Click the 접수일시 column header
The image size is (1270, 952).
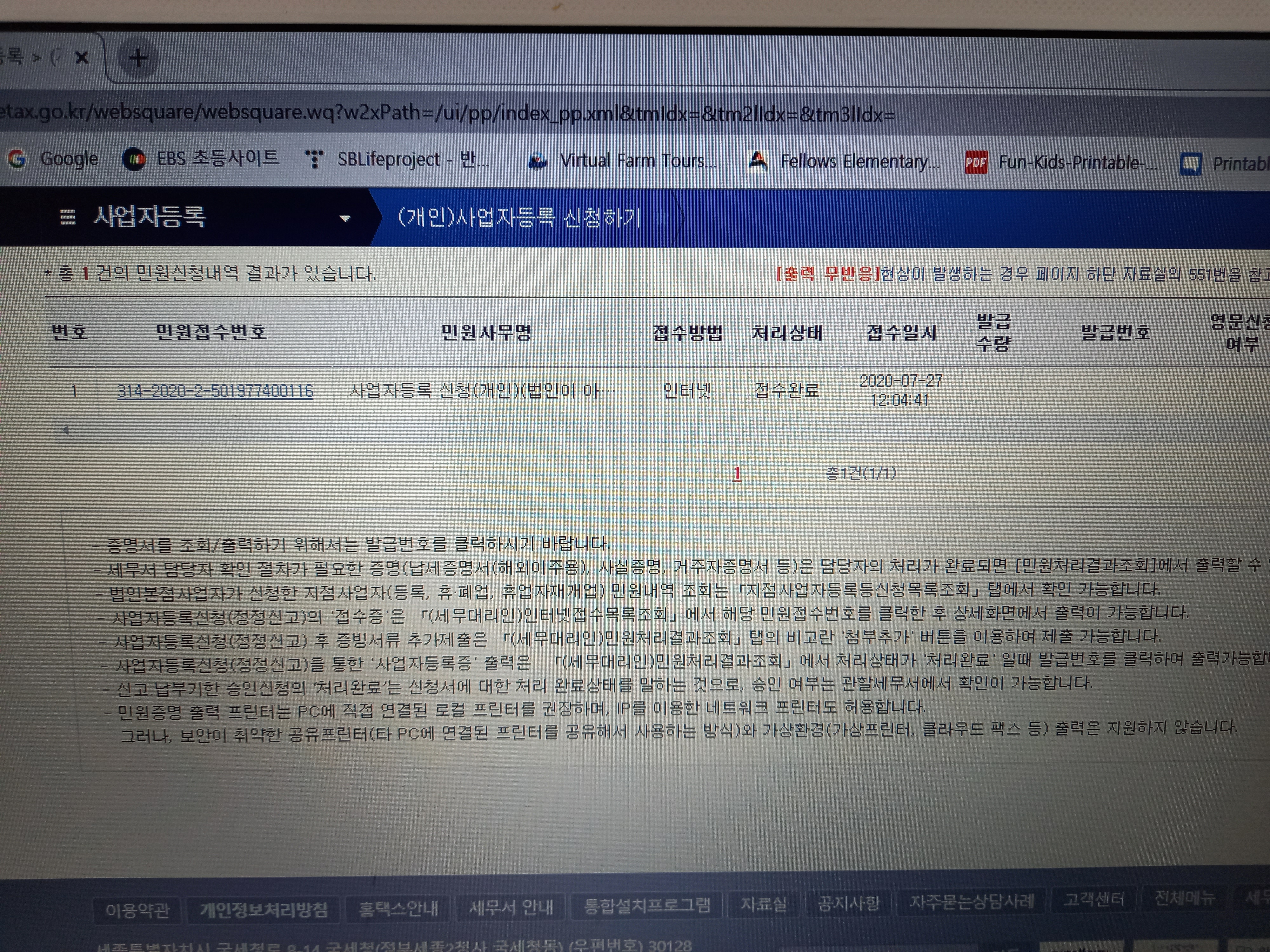(x=901, y=333)
